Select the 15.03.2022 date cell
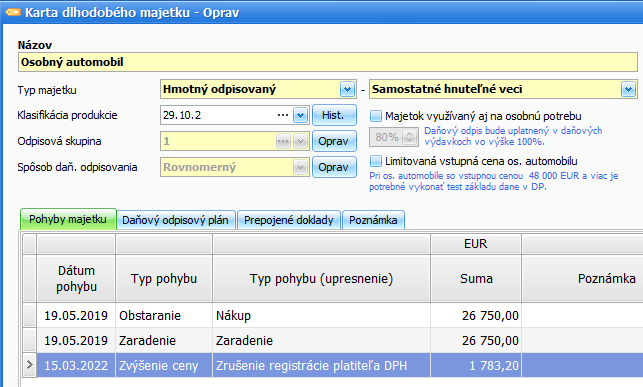 tap(76, 366)
